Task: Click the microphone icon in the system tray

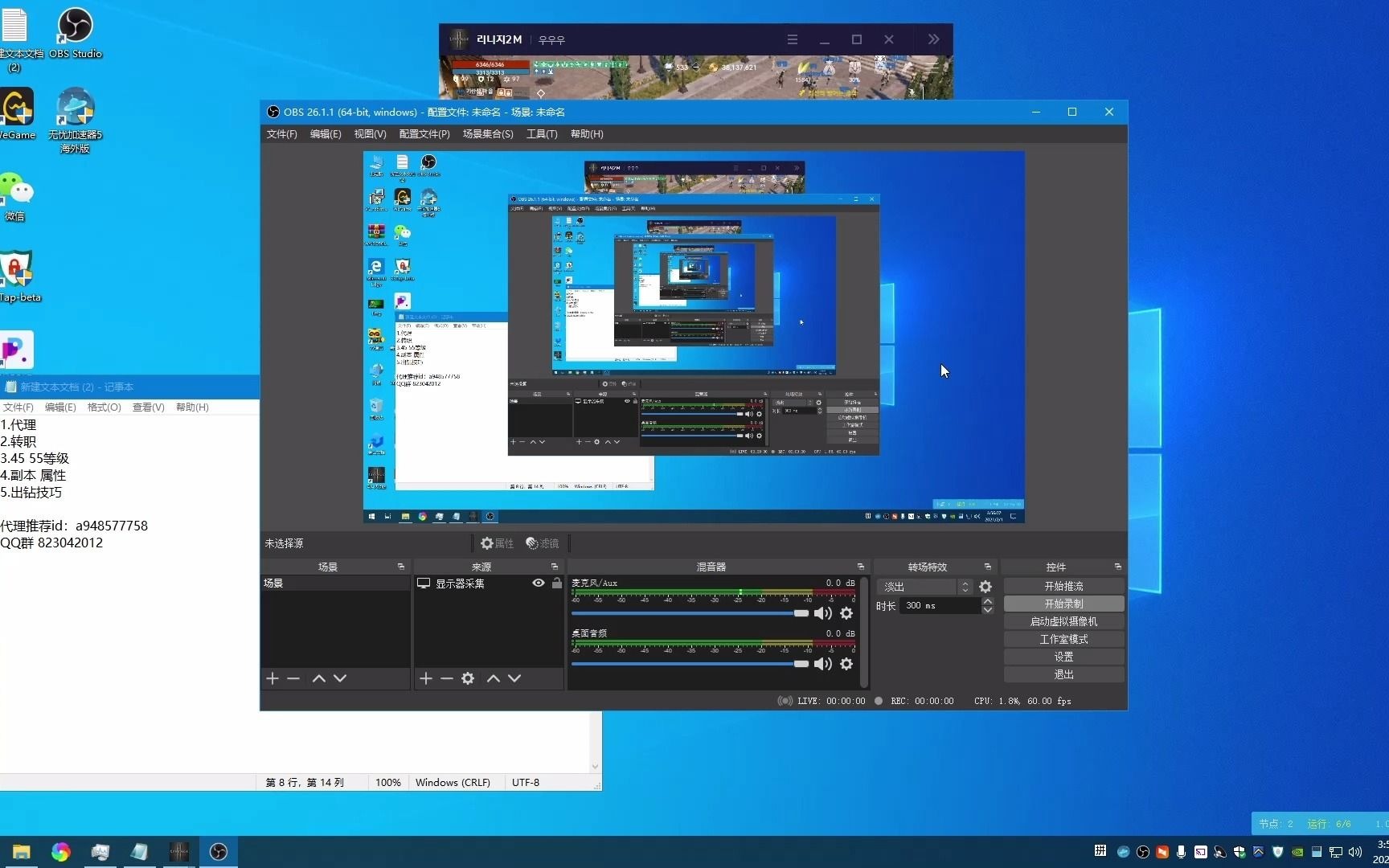Action: (1181, 852)
